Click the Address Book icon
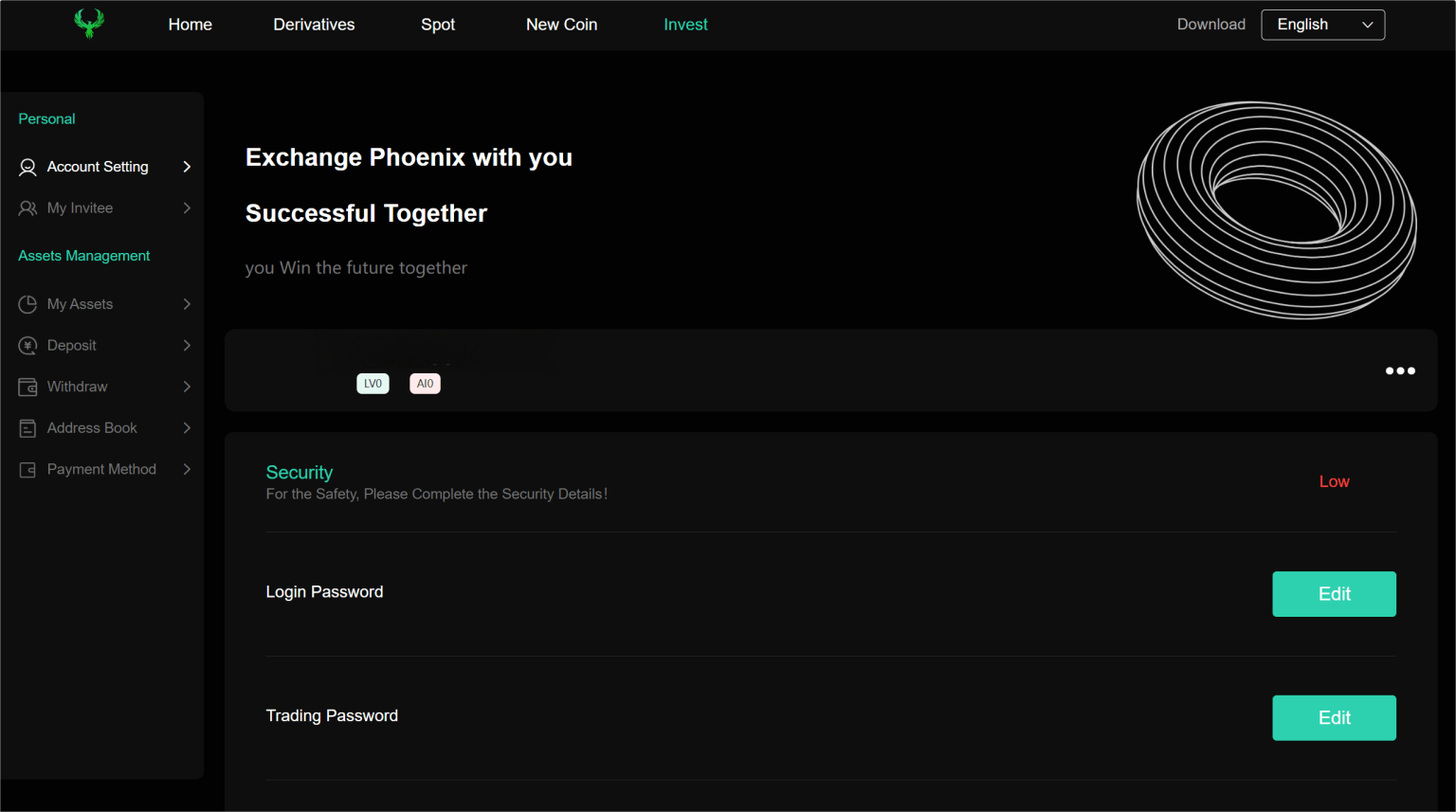This screenshot has height=812, width=1456. point(27,428)
